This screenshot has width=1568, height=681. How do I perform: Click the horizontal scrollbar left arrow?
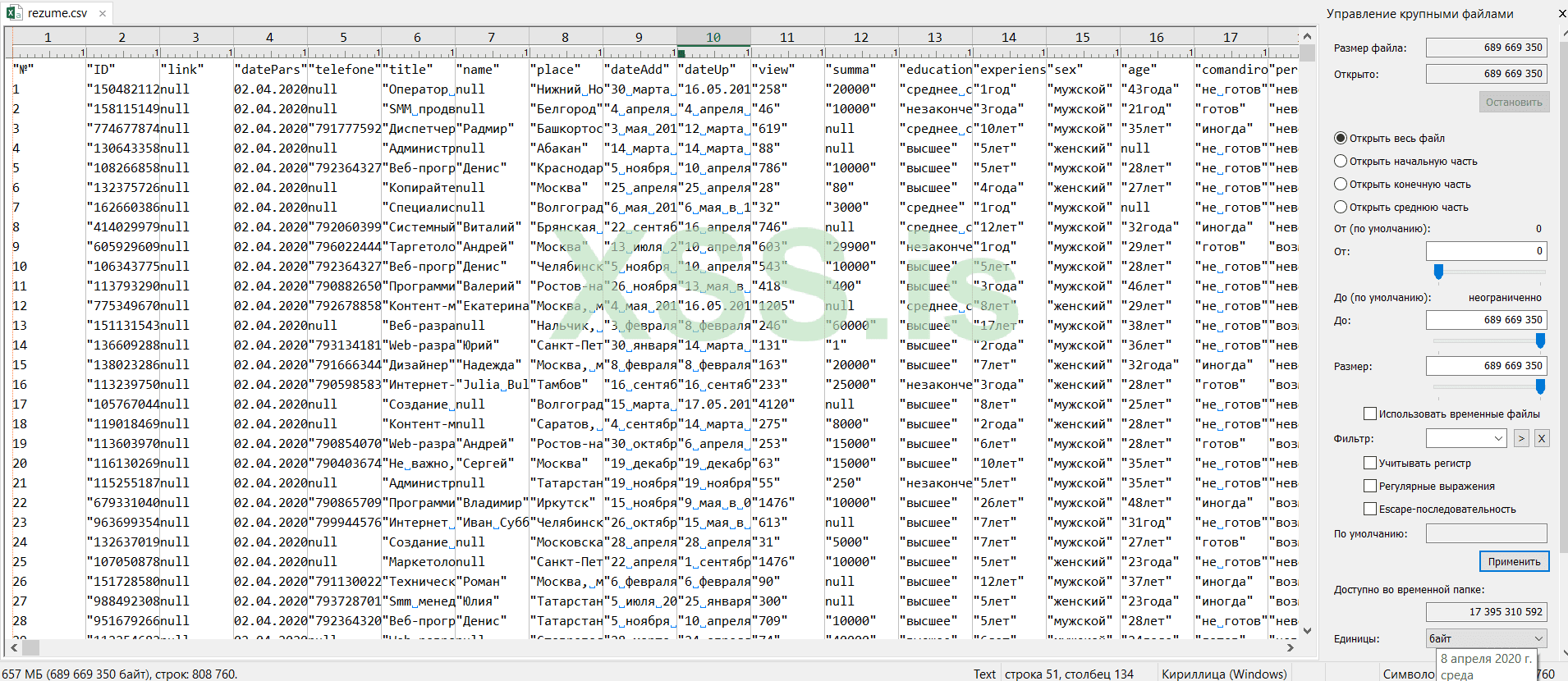(12, 647)
